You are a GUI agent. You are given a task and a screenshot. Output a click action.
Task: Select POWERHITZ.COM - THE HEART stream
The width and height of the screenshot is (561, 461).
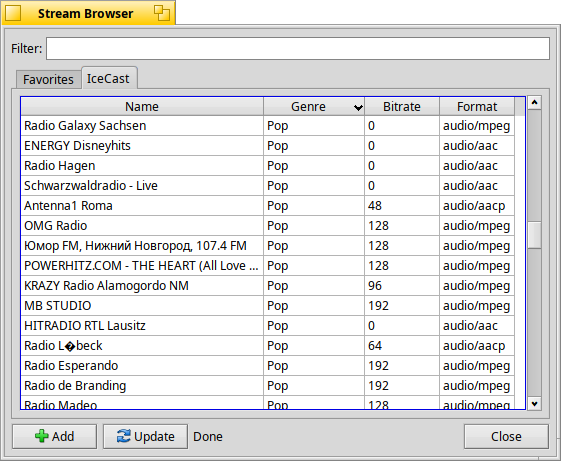268,266
